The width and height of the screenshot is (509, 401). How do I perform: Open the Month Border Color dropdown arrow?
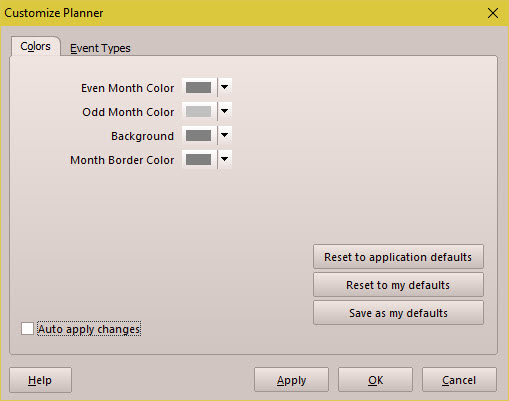(x=225, y=160)
